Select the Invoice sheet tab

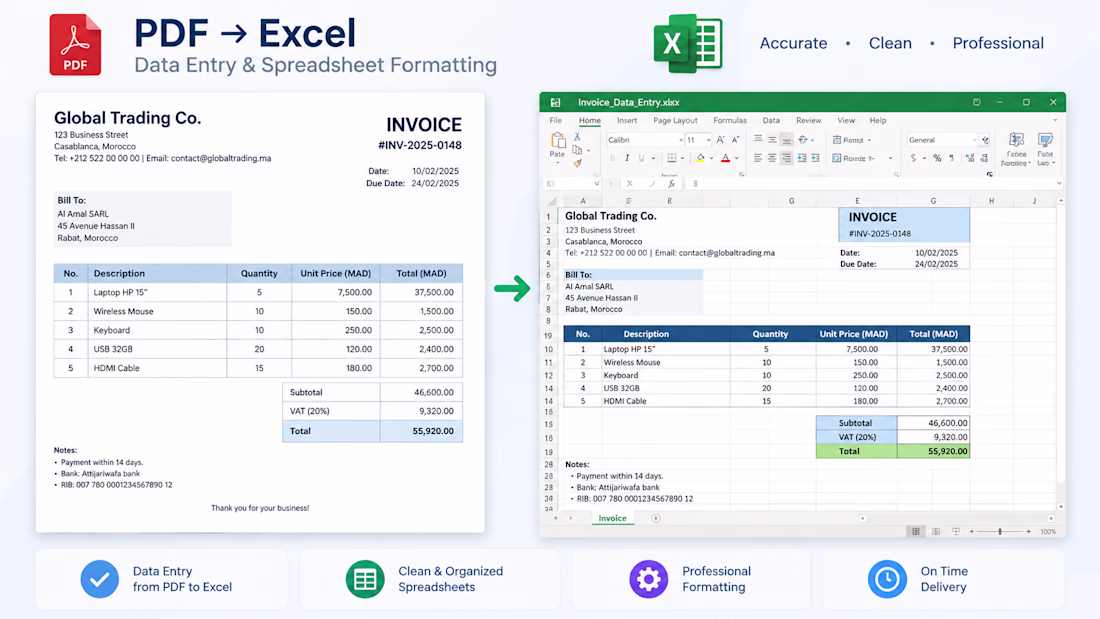612,518
